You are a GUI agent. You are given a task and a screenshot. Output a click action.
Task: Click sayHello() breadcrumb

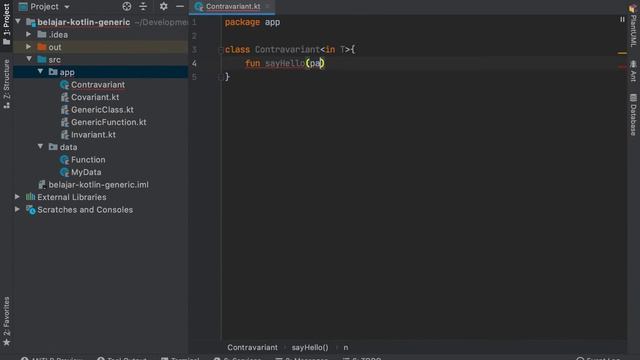click(310, 347)
